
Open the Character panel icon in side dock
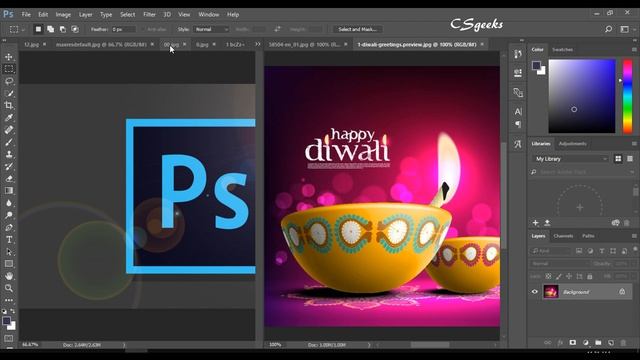point(518,111)
